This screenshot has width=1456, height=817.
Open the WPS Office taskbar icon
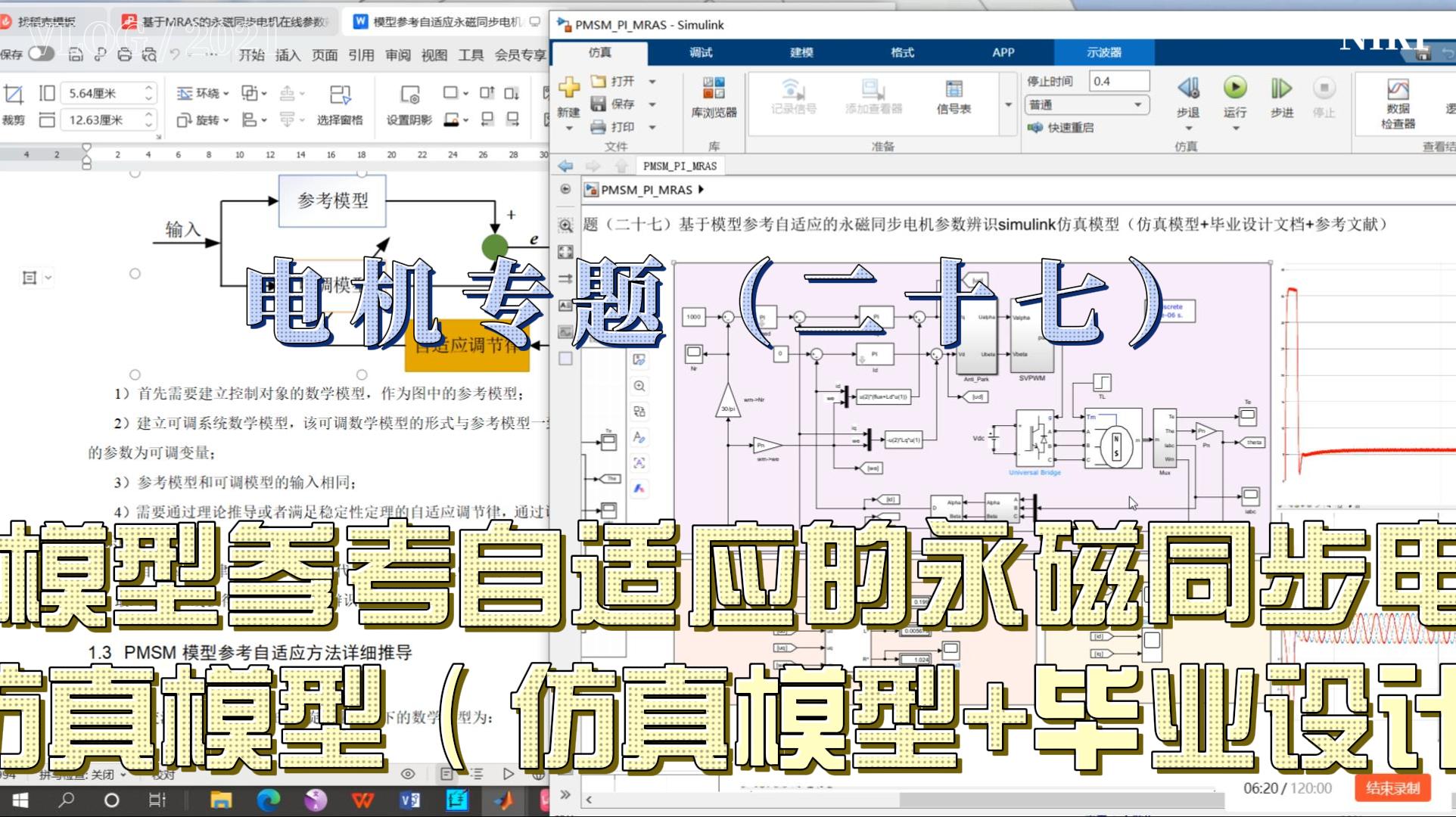point(363,800)
